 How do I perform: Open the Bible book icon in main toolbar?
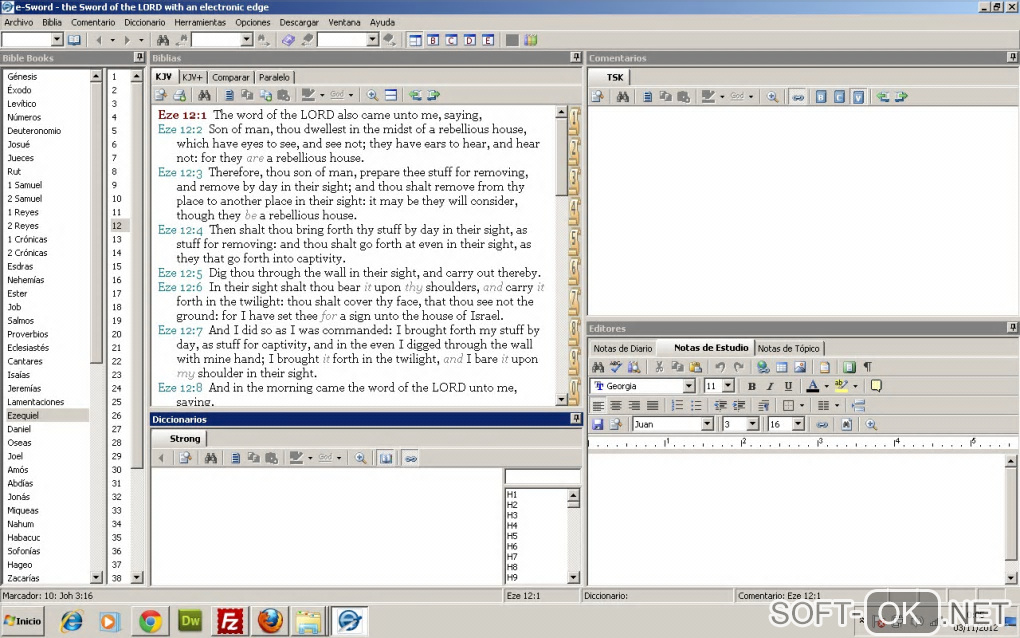[75, 40]
